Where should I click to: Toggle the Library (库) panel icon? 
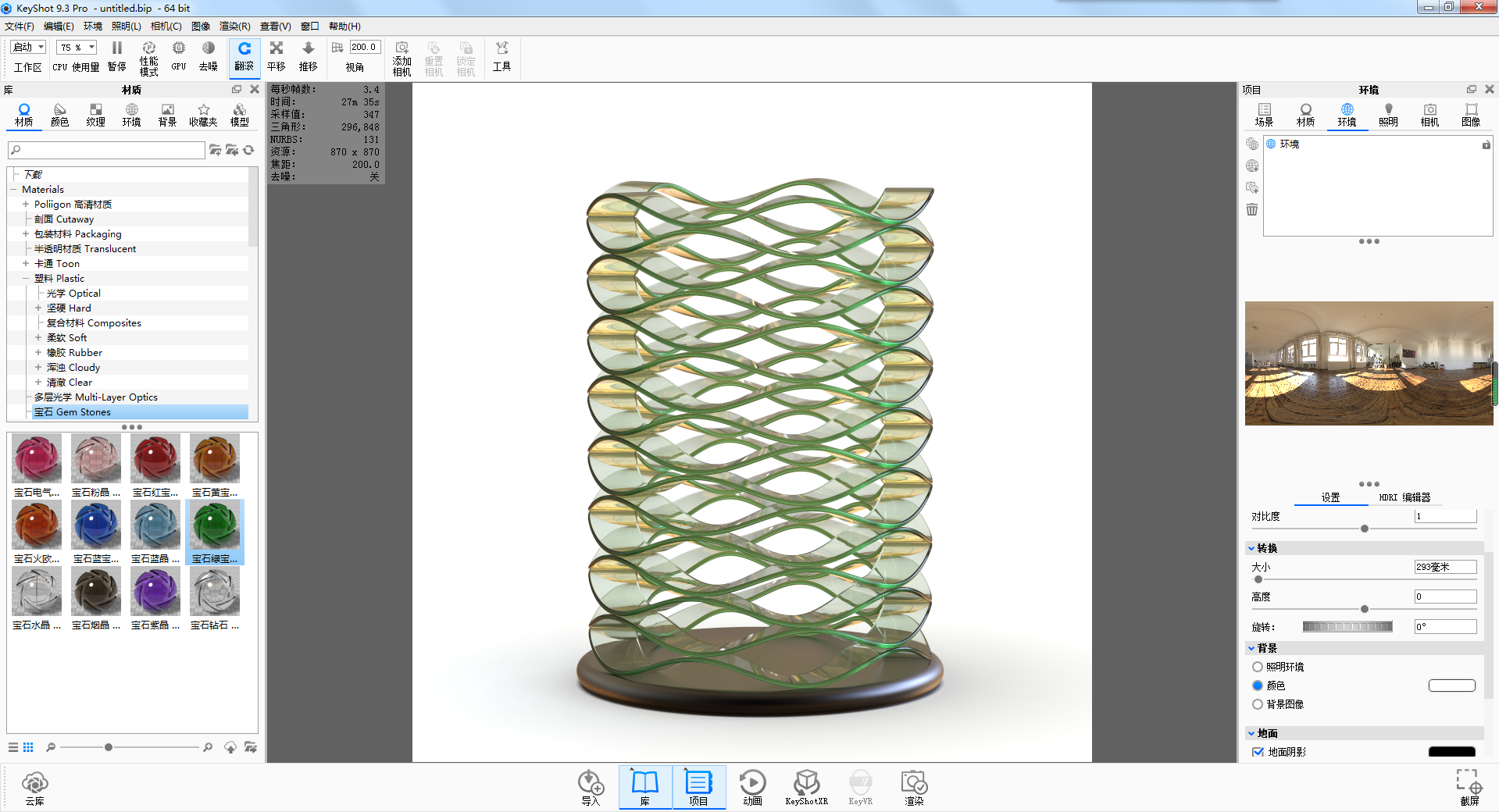645,788
